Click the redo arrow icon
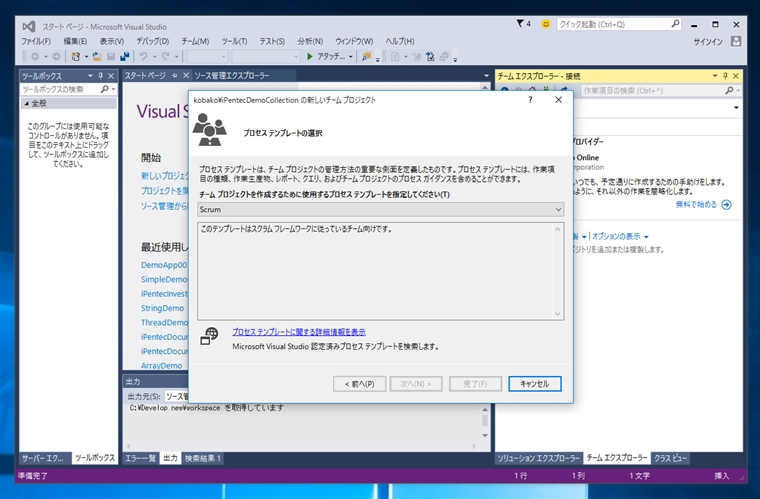The height and width of the screenshot is (499, 760). coord(166,57)
